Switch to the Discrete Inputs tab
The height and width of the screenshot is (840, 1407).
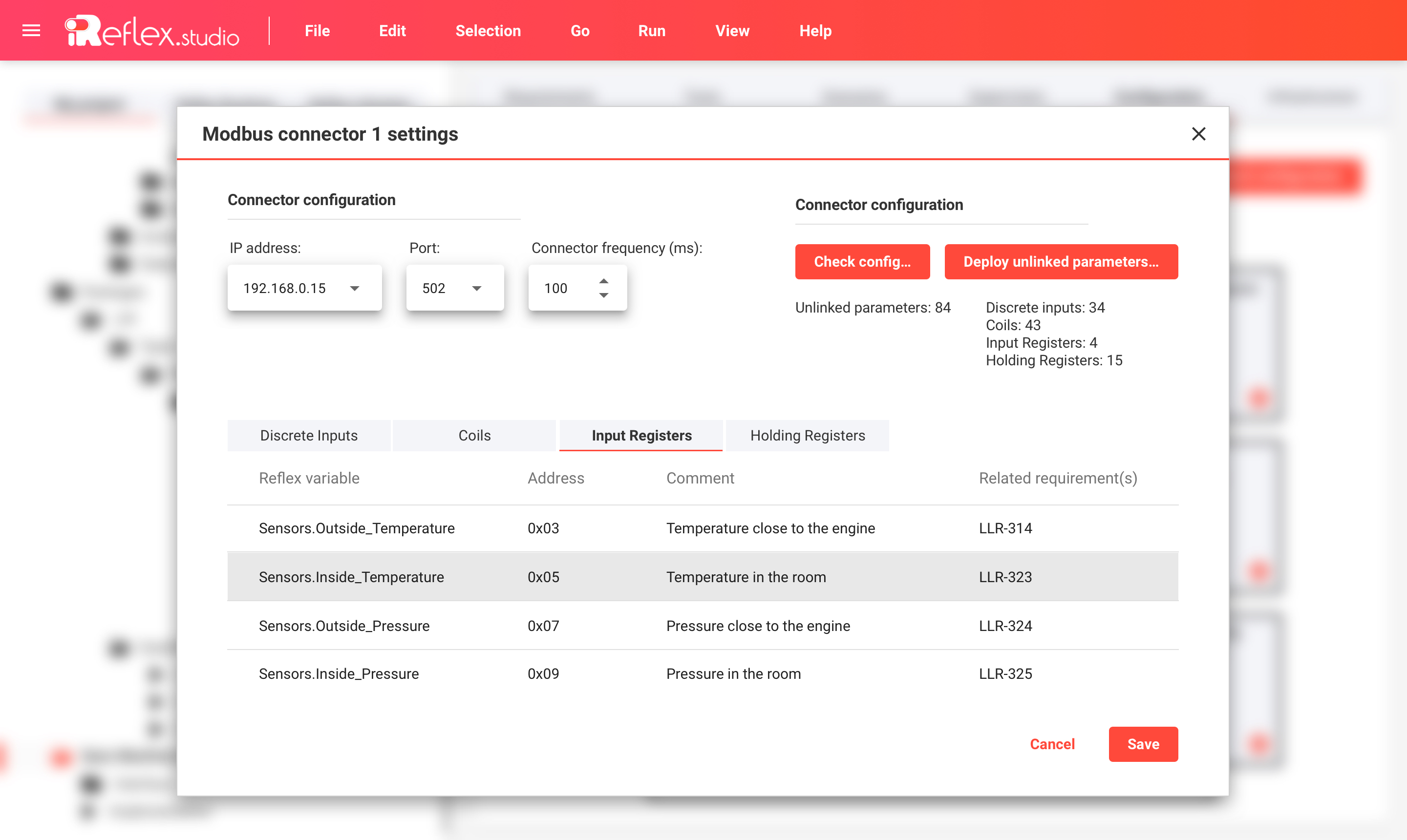[309, 435]
